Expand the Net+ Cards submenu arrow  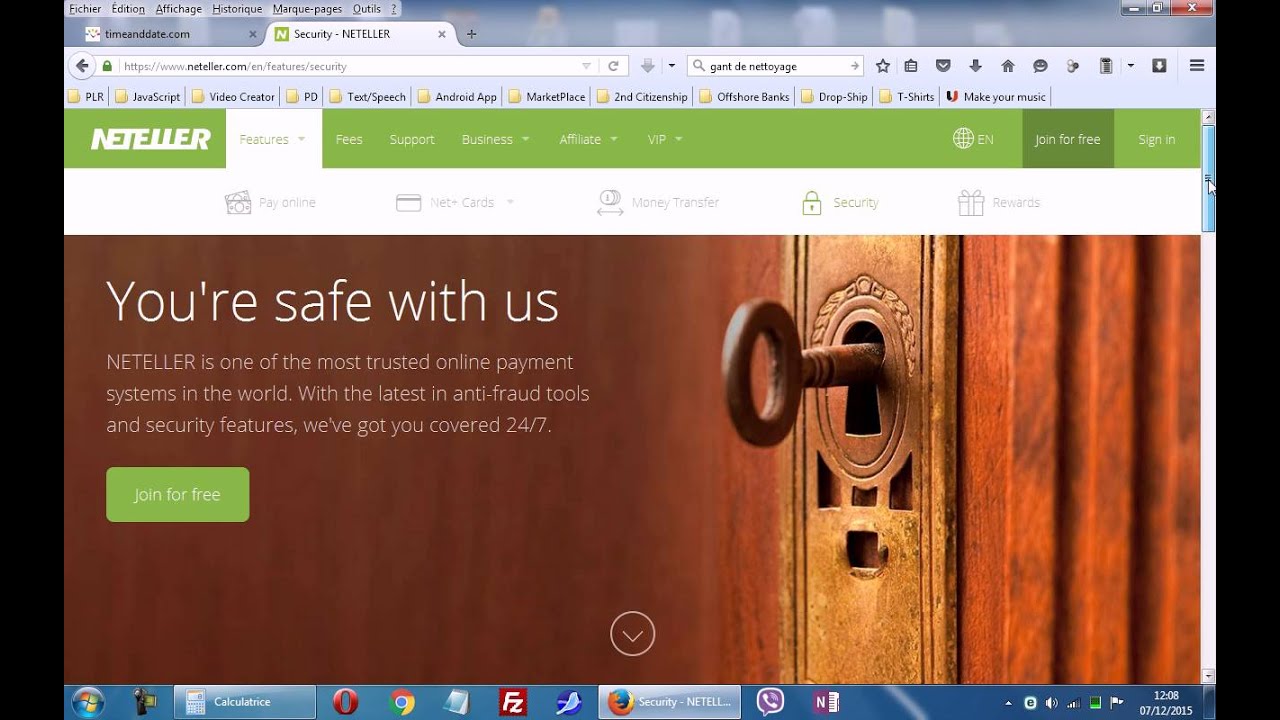[x=510, y=202]
